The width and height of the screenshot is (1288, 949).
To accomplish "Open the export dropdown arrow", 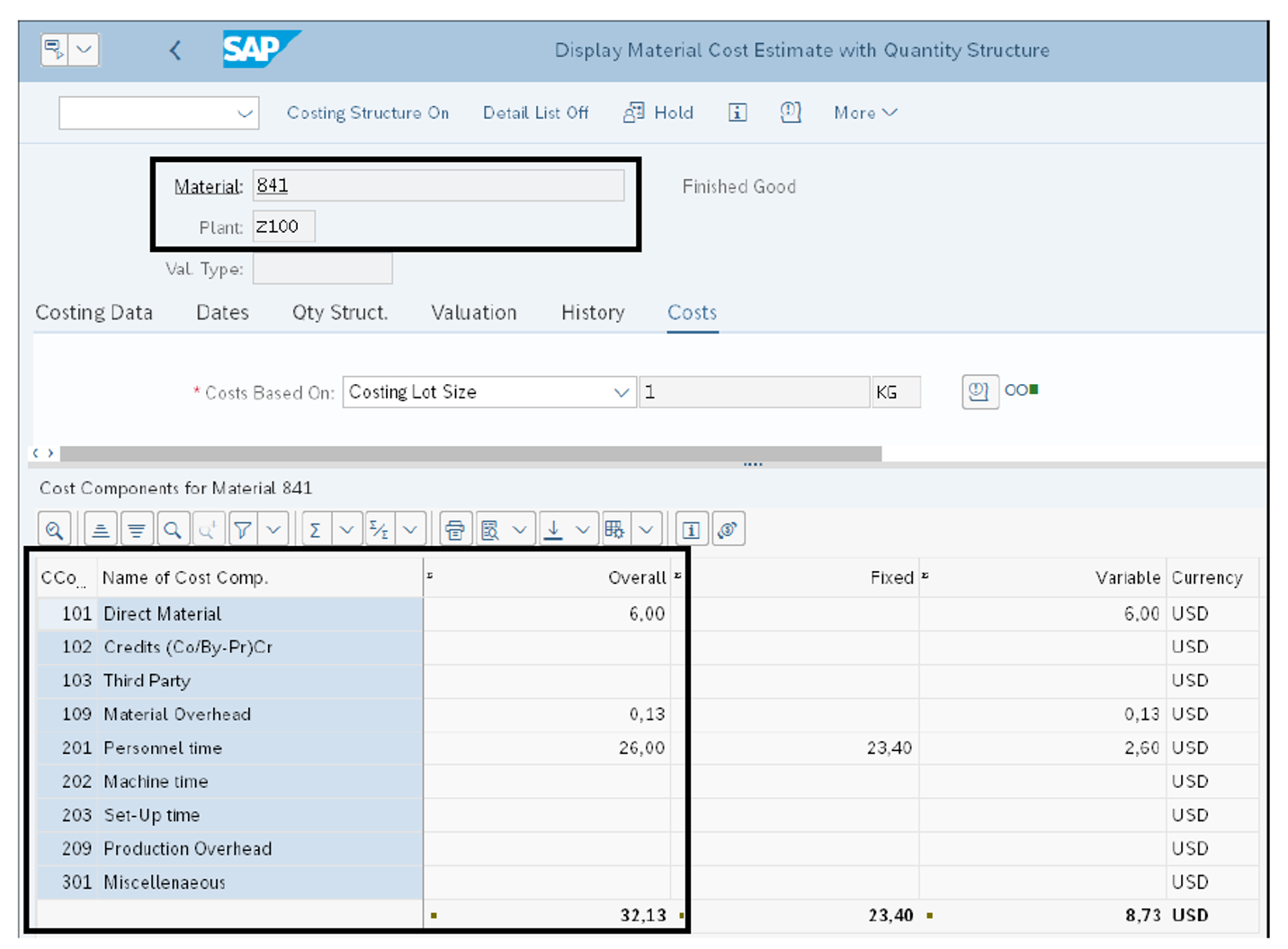I will pos(583,529).
